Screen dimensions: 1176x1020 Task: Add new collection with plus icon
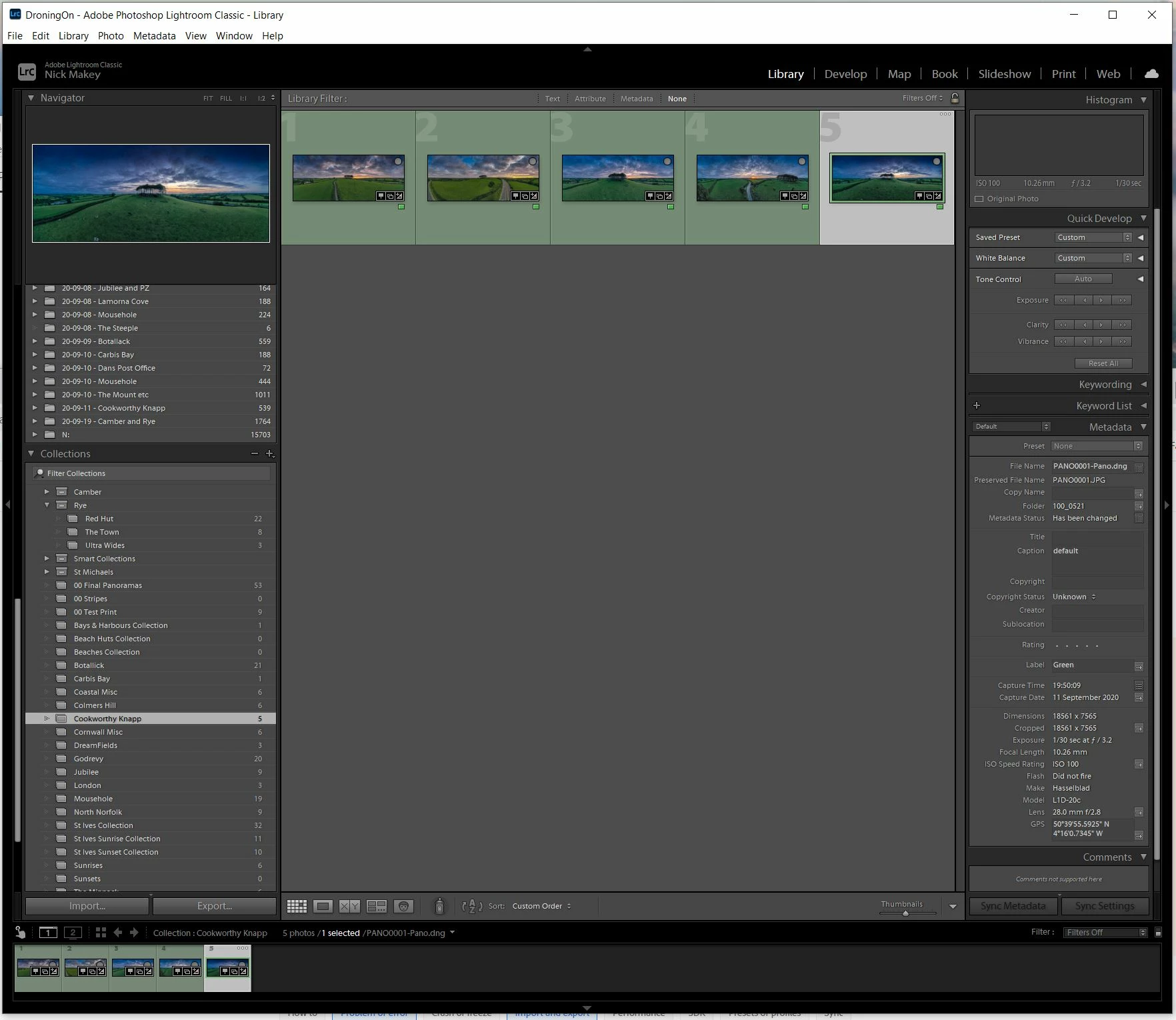pos(269,453)
